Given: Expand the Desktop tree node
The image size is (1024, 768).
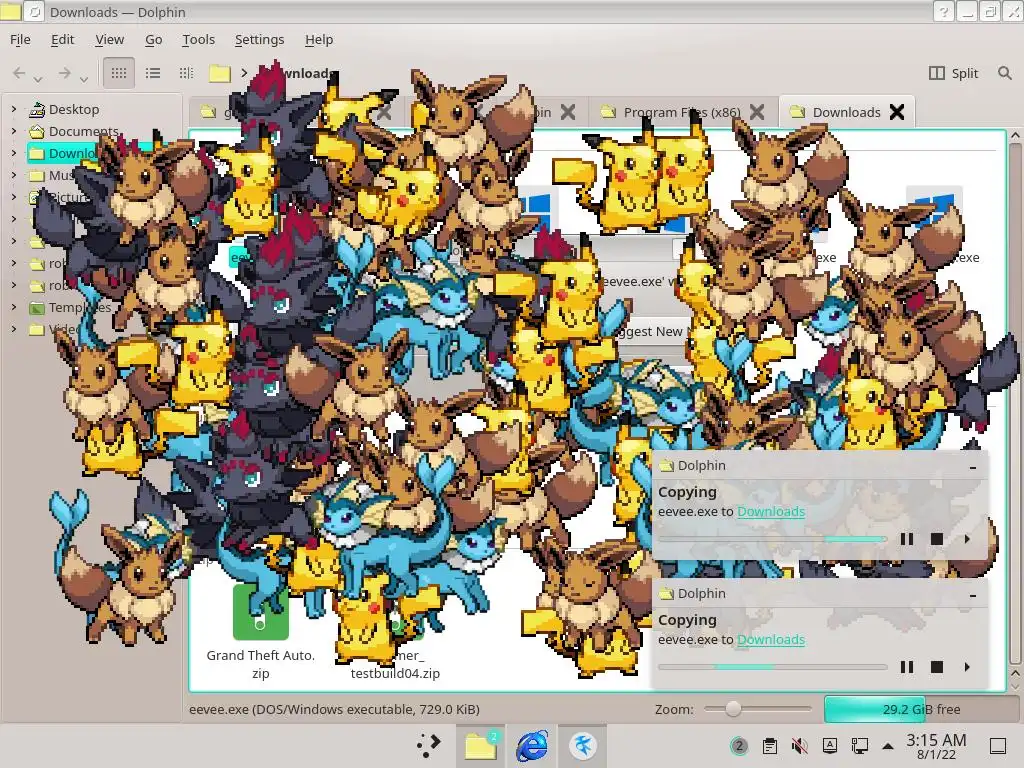Looking at the screenshot, I should pos(14,109).
